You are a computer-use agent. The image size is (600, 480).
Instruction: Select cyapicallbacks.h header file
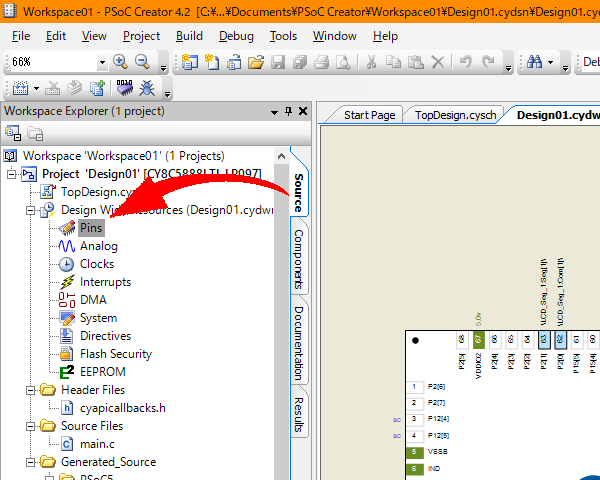[x=122, y=408]
